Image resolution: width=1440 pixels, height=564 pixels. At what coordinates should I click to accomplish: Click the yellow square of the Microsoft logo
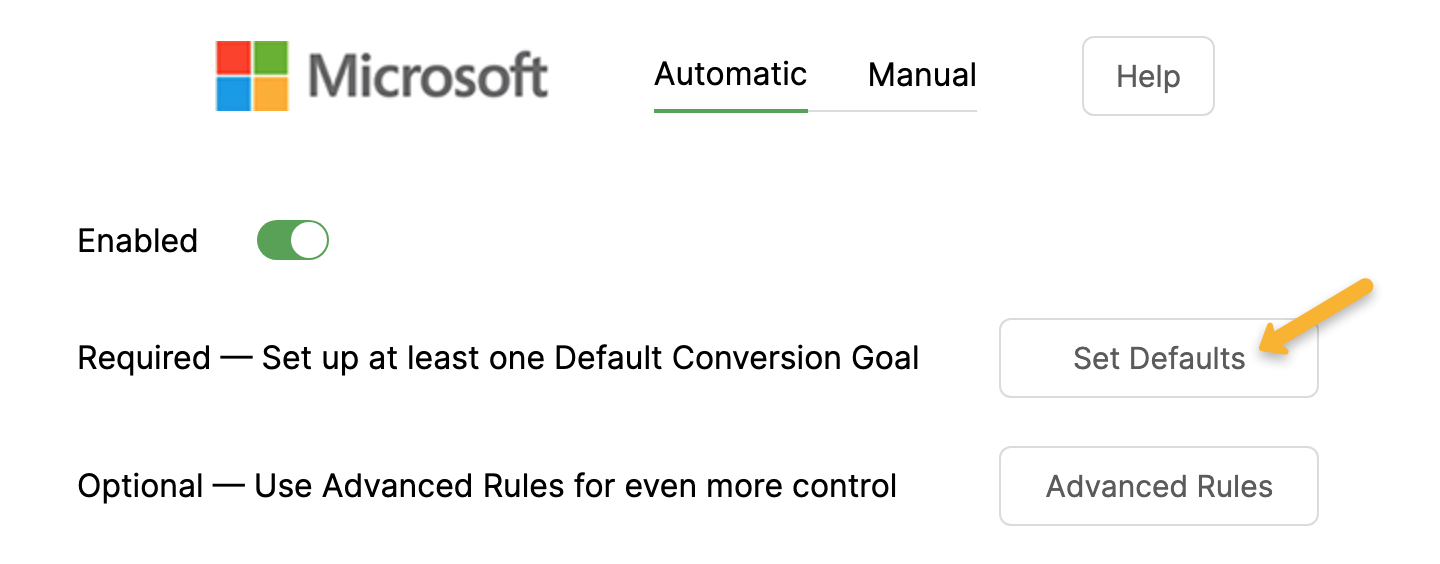[x=271, y=93]
